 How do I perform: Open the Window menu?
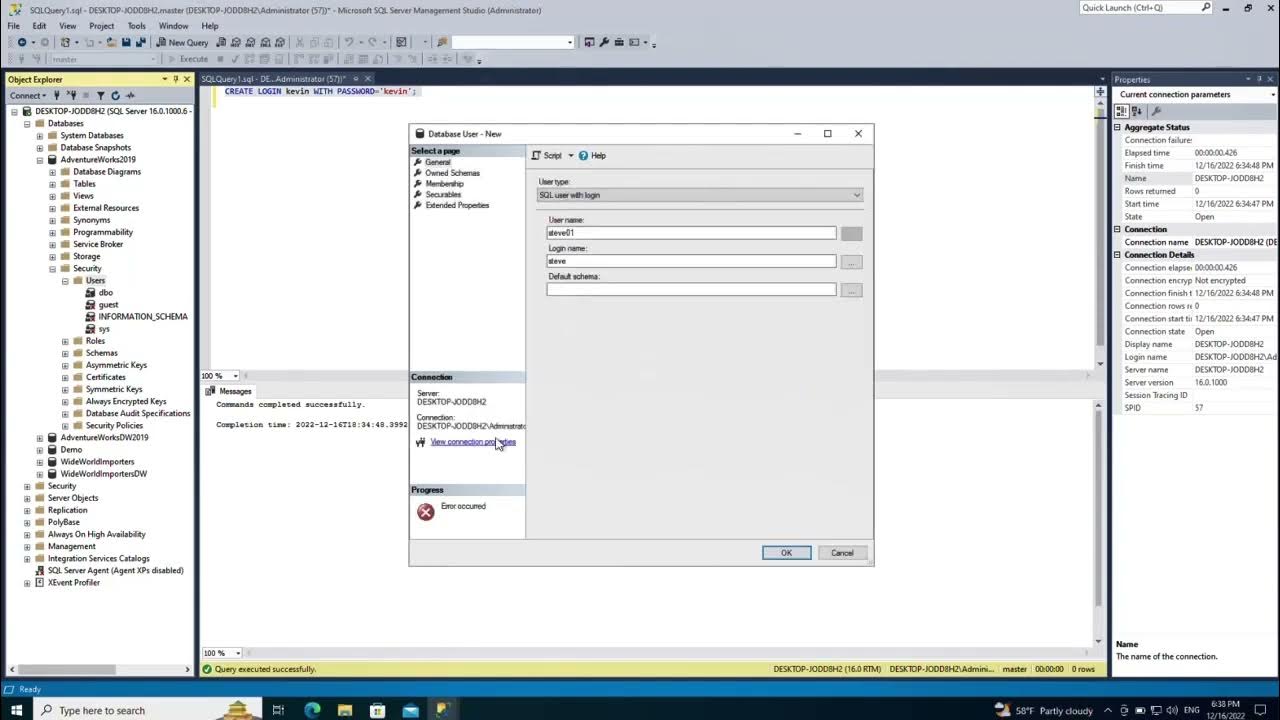[173, 26]
